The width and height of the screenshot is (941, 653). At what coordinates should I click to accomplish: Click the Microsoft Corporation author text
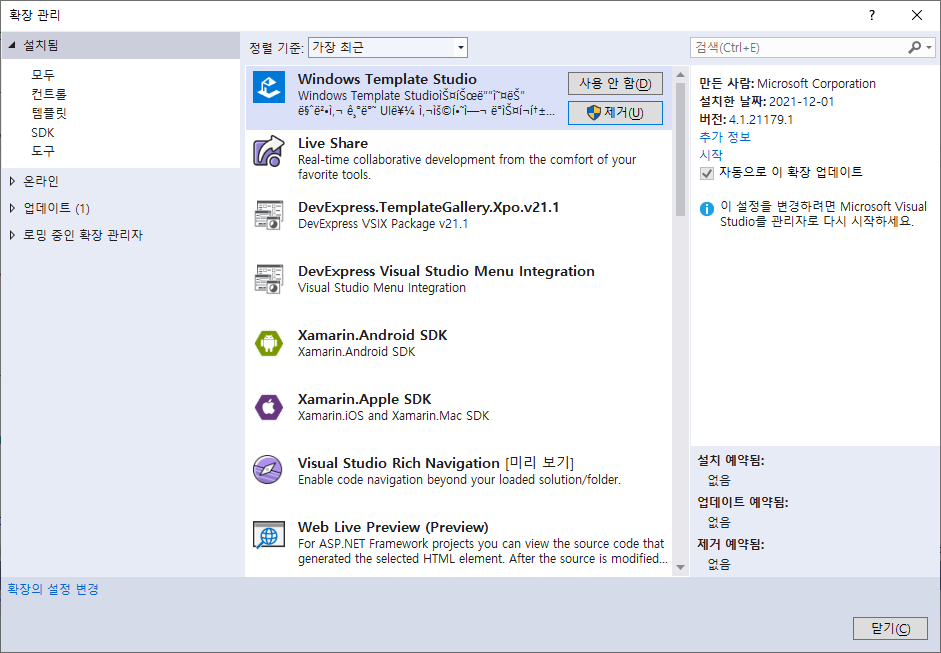coord(816,83)
